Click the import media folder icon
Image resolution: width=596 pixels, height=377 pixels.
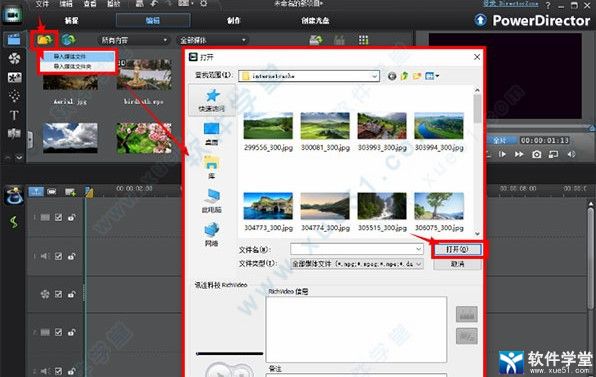(44, 40)
